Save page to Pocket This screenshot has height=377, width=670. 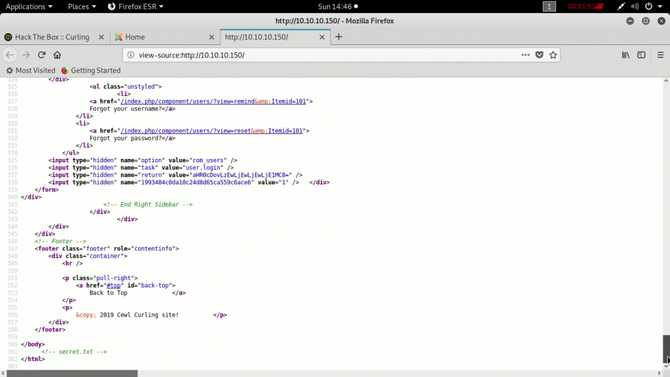(x=539, y=55)
